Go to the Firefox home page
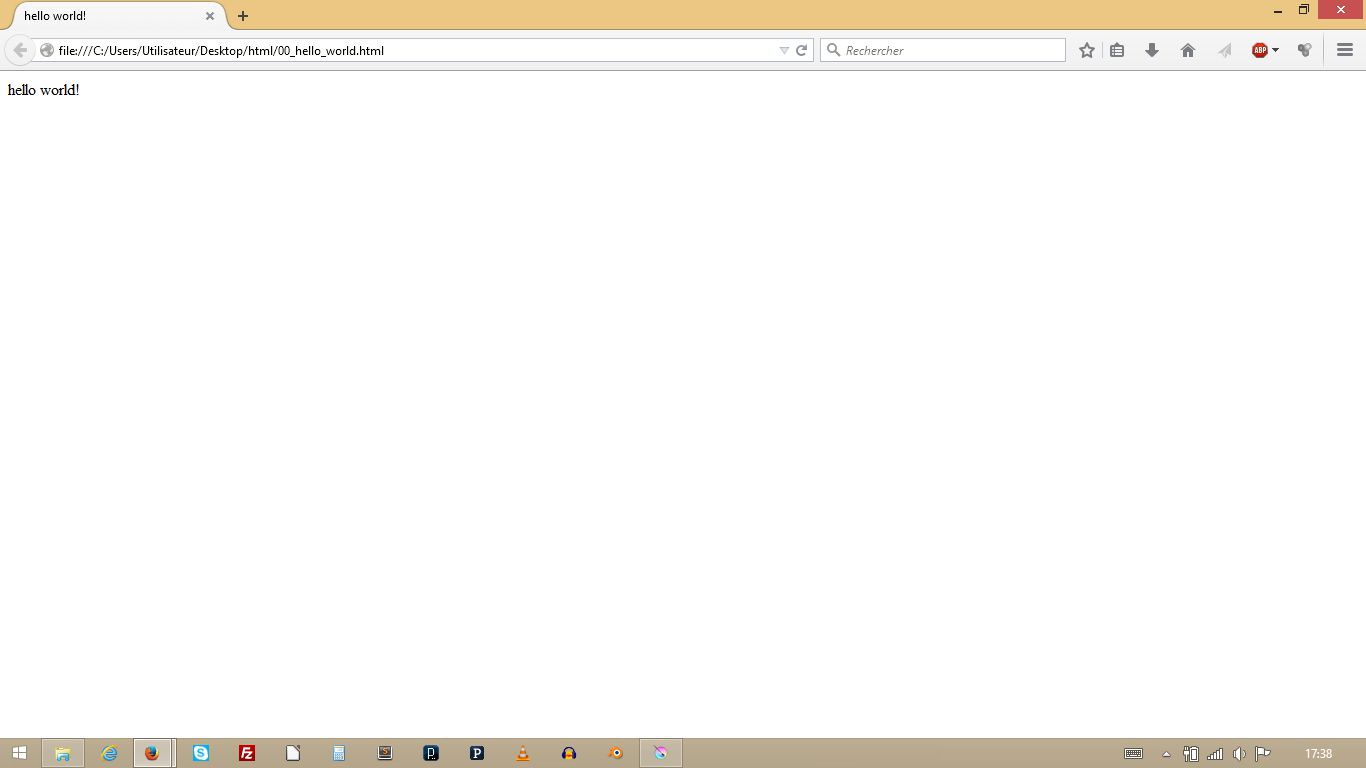This screenshot has height=768, width=1366. [1188, 50]
